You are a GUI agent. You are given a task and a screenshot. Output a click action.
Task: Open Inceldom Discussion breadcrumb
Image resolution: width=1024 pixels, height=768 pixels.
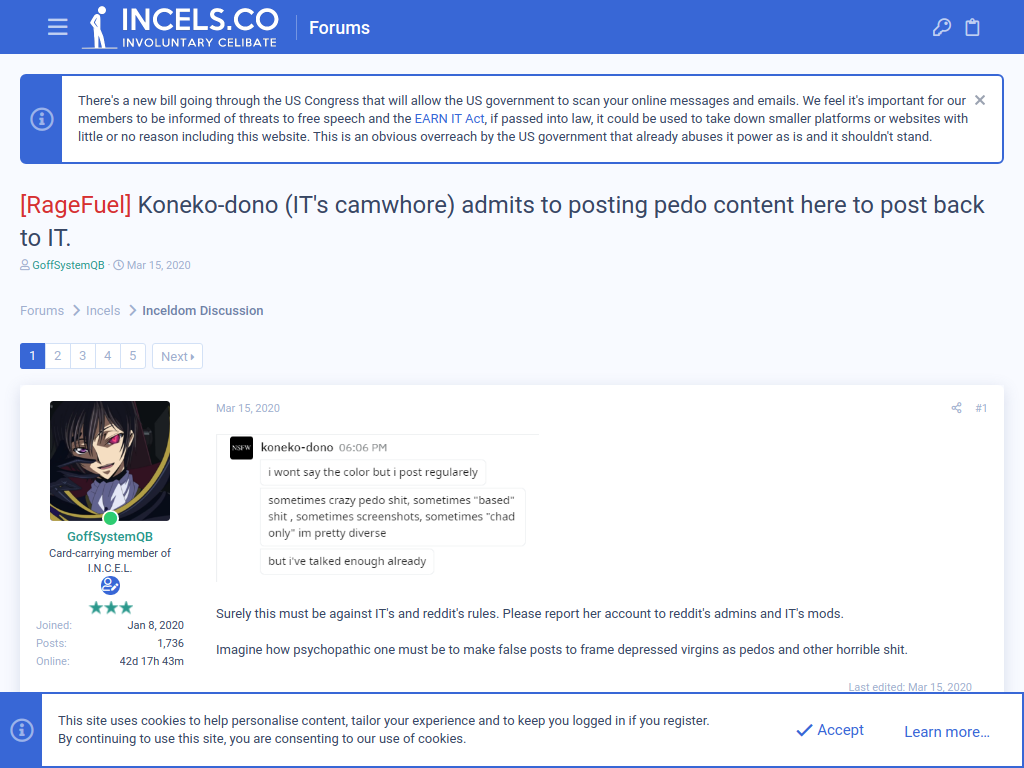pyautogui.click(x=202, y=310)
